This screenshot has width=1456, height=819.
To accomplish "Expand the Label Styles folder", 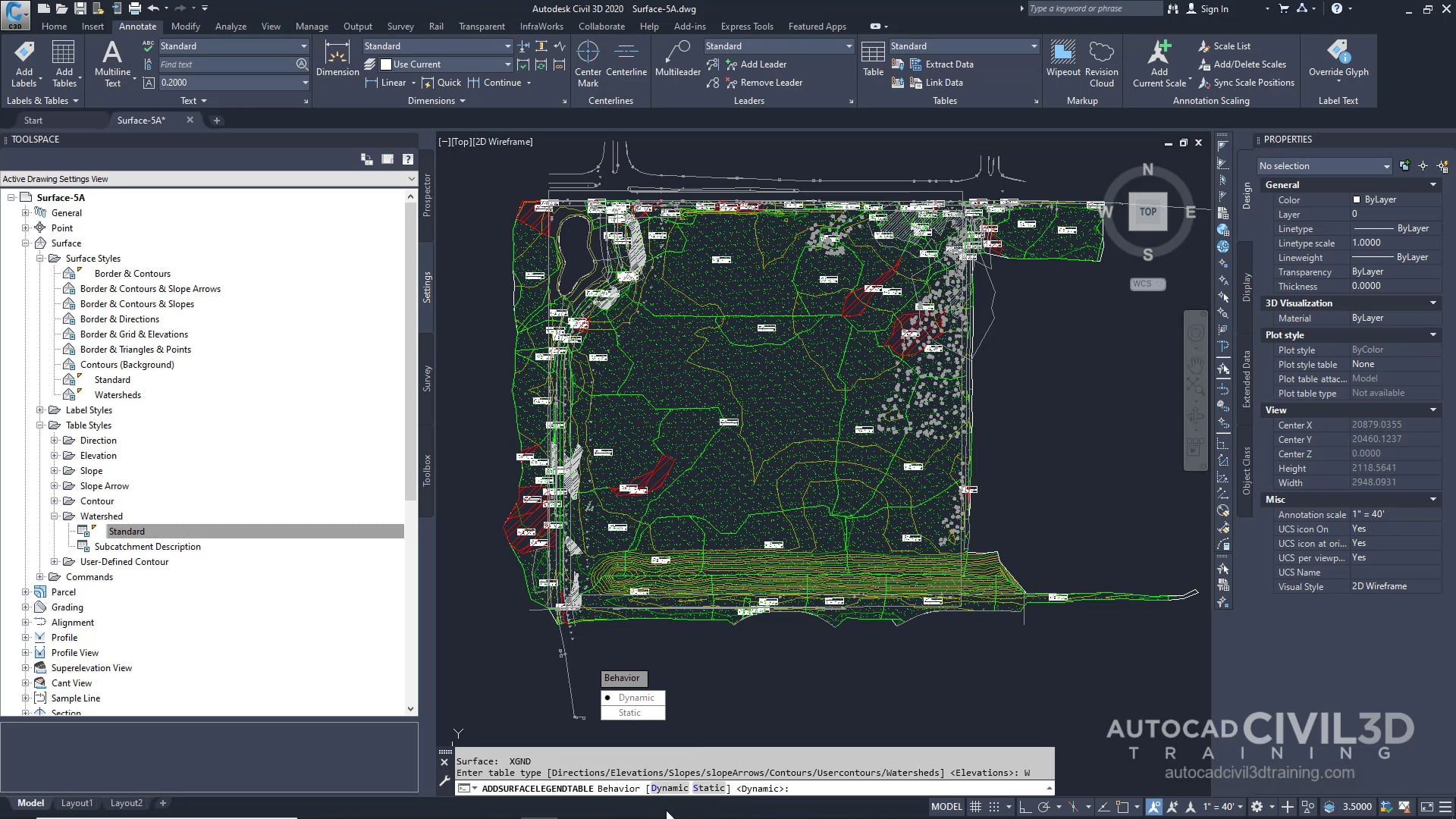I will pyautogui.click(x=40, y=410).
